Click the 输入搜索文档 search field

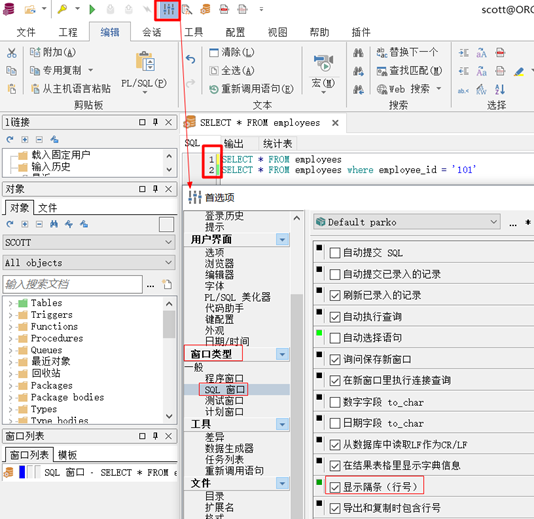point(73,284)
